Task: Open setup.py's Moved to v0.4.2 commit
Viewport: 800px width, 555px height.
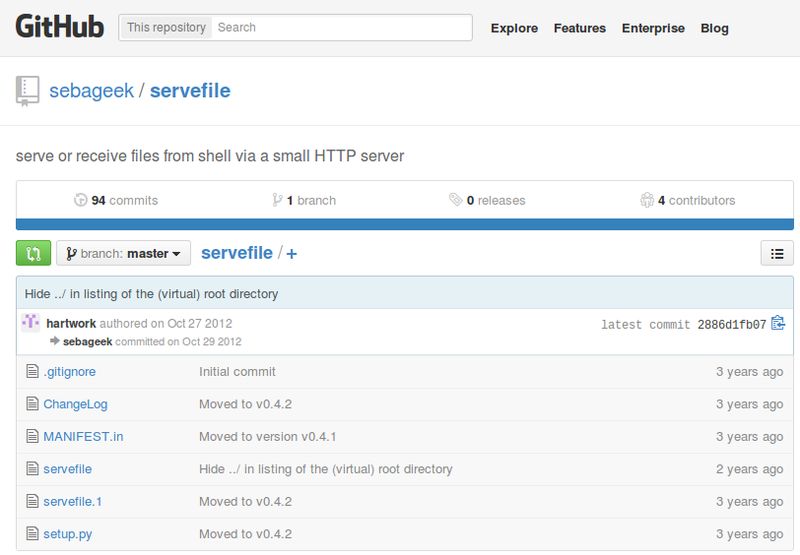Action: pyautogui.click(x=245, y=534)
